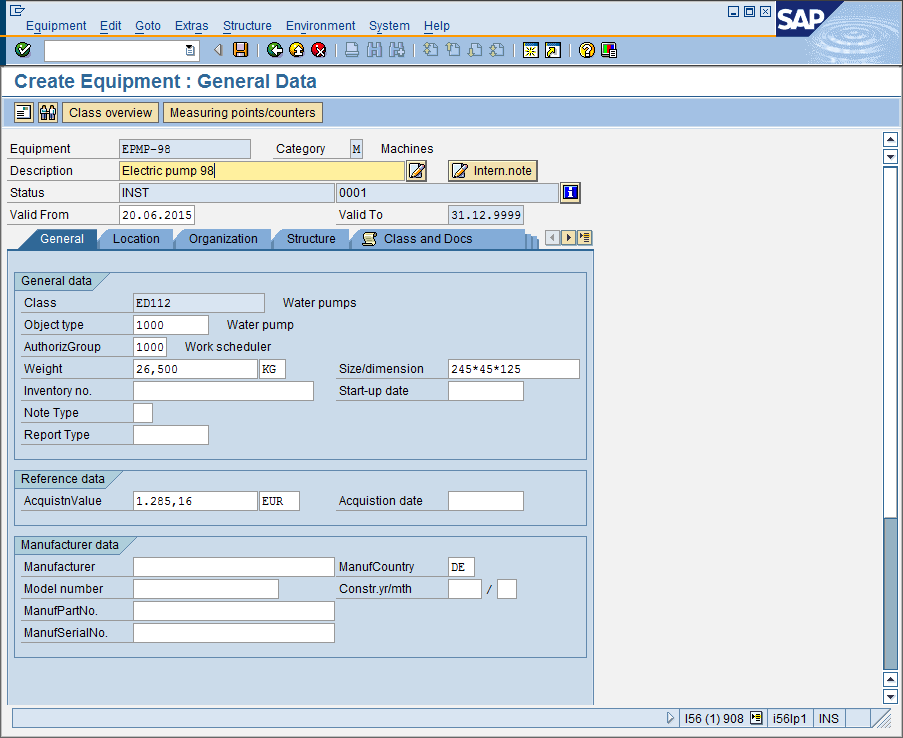Image resolution: width=903 pixels, height=738 pixels.
Task: Click the blue status info icon
Action: (570, 192)
